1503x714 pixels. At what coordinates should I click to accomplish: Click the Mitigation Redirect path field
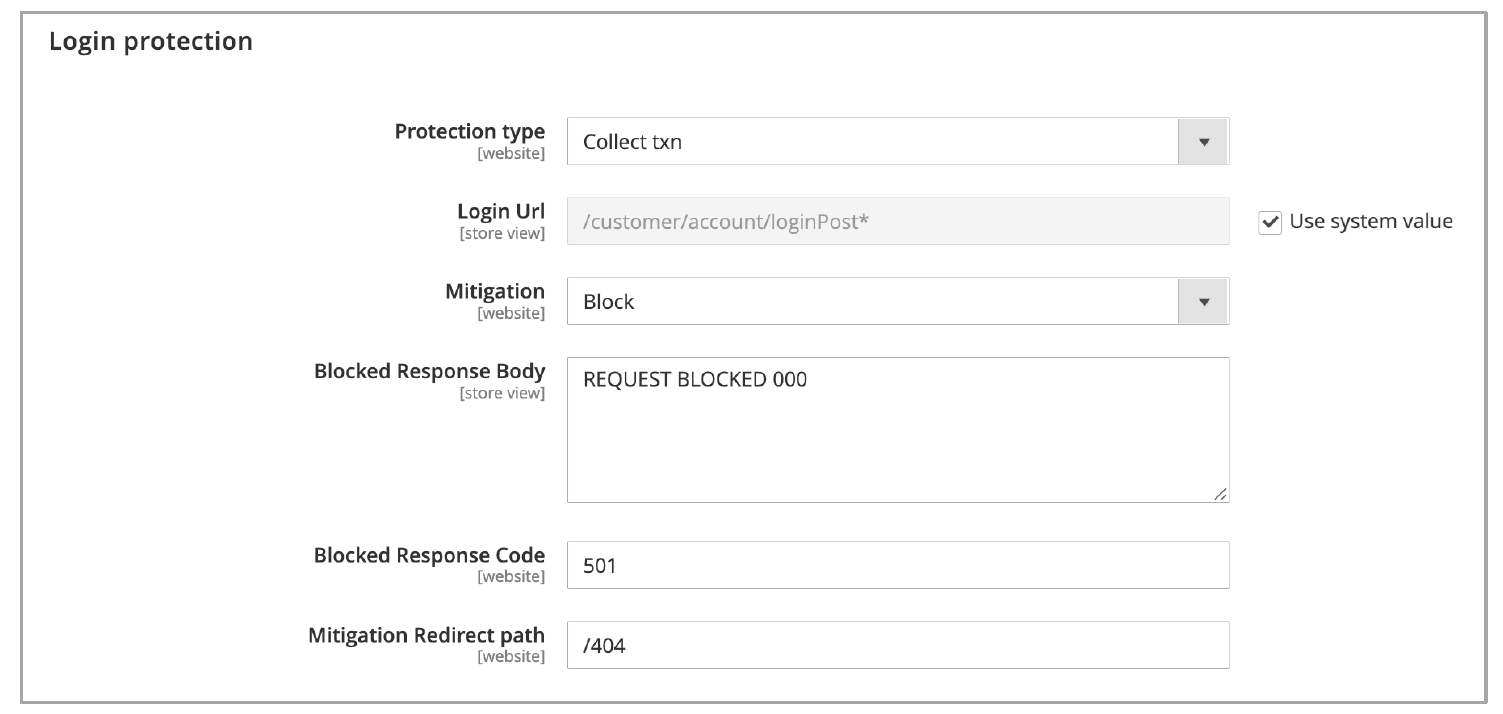(897, 644)
